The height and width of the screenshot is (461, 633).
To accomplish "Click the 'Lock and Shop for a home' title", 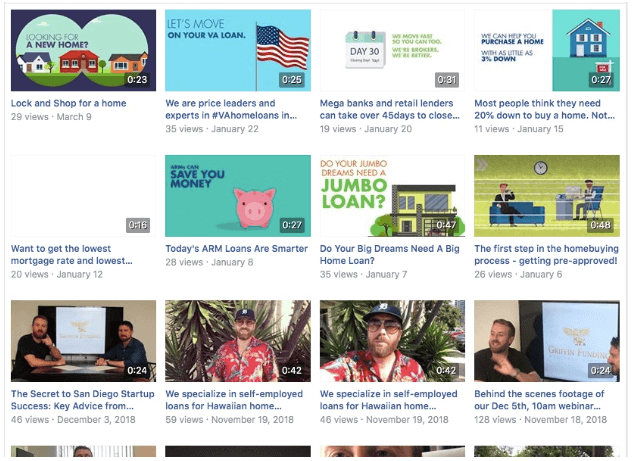I will (69, 103).
